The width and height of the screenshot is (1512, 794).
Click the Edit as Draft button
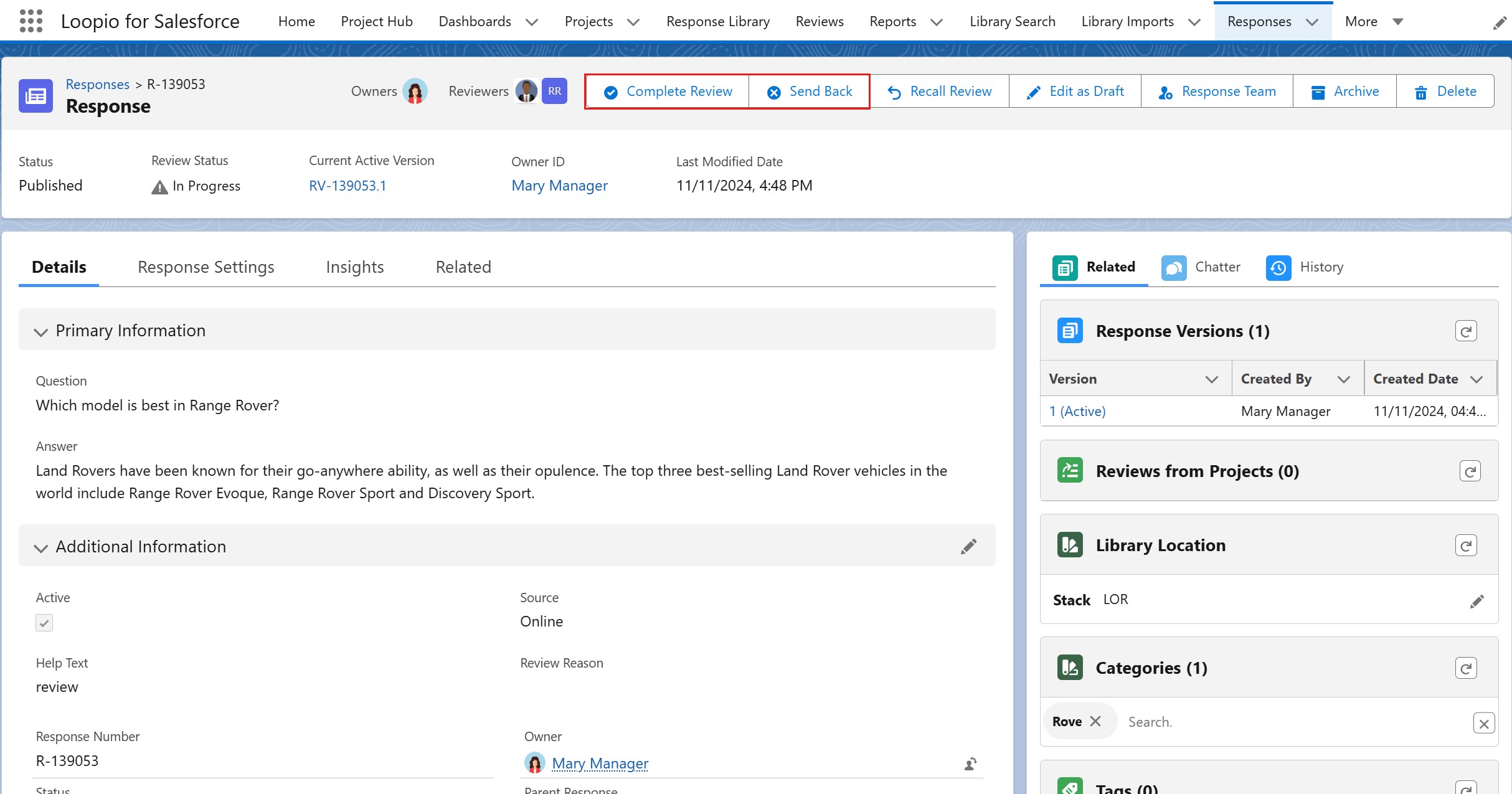(x=1075, y=92)
